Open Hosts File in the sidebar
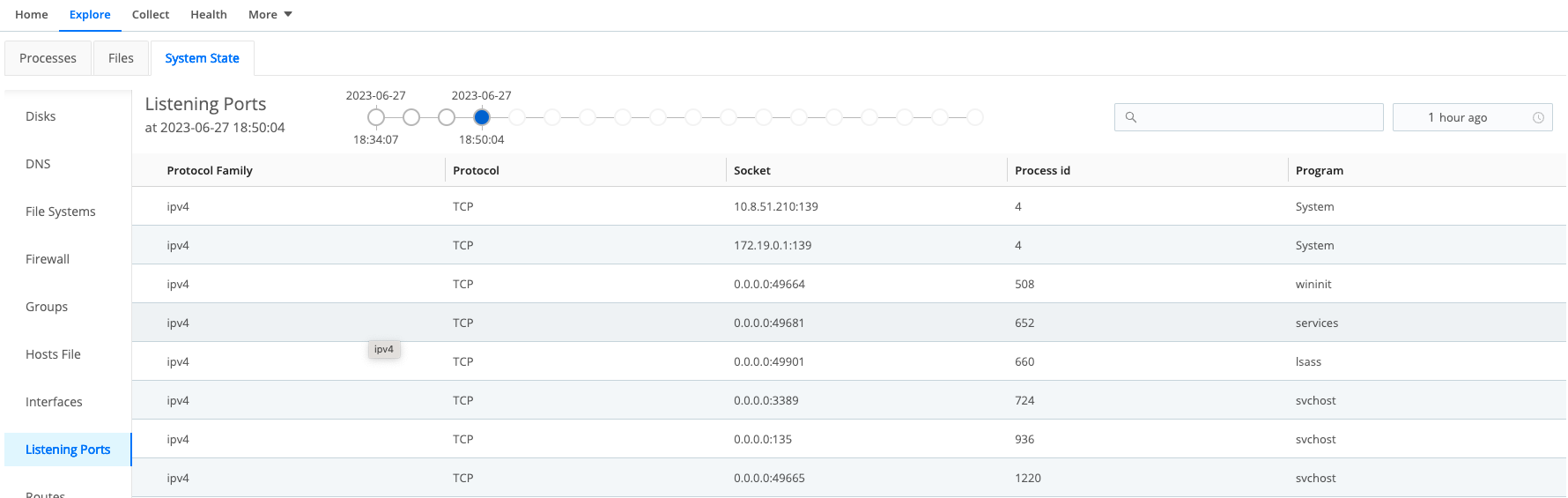 point(53,354)
